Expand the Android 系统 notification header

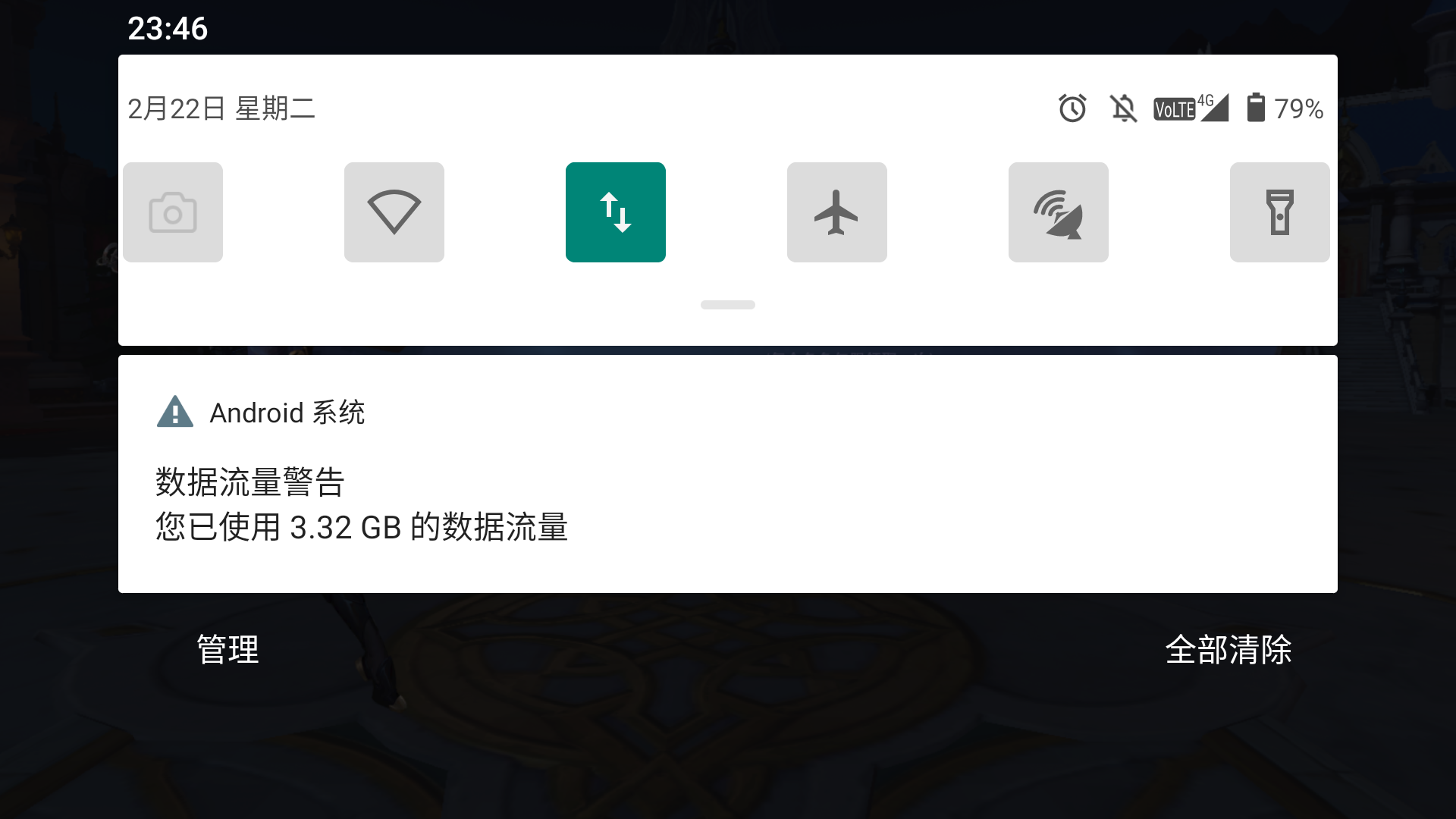click(x=287, y=413)
